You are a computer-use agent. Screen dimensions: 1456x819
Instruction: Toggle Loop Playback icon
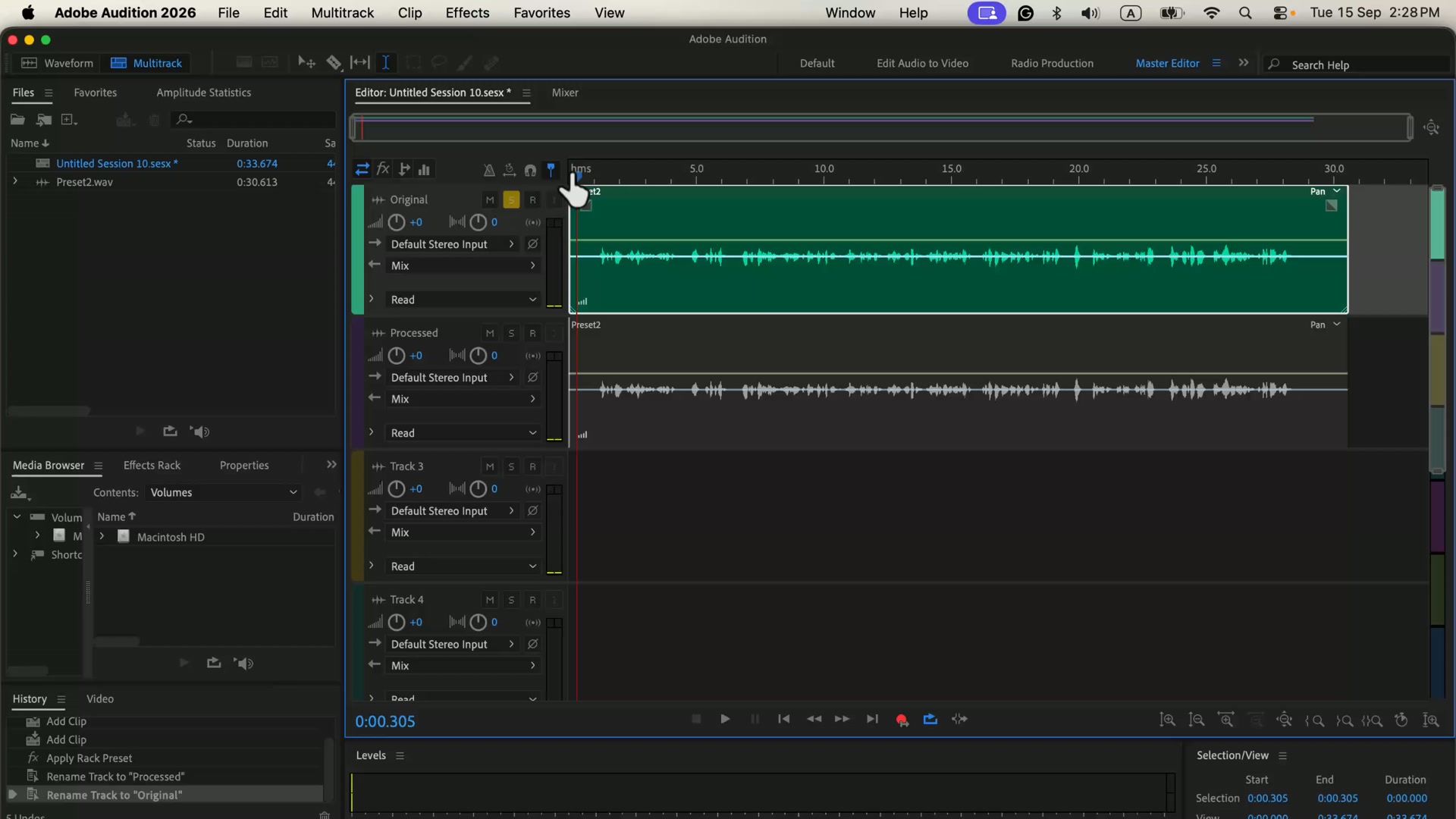point(930,719)
